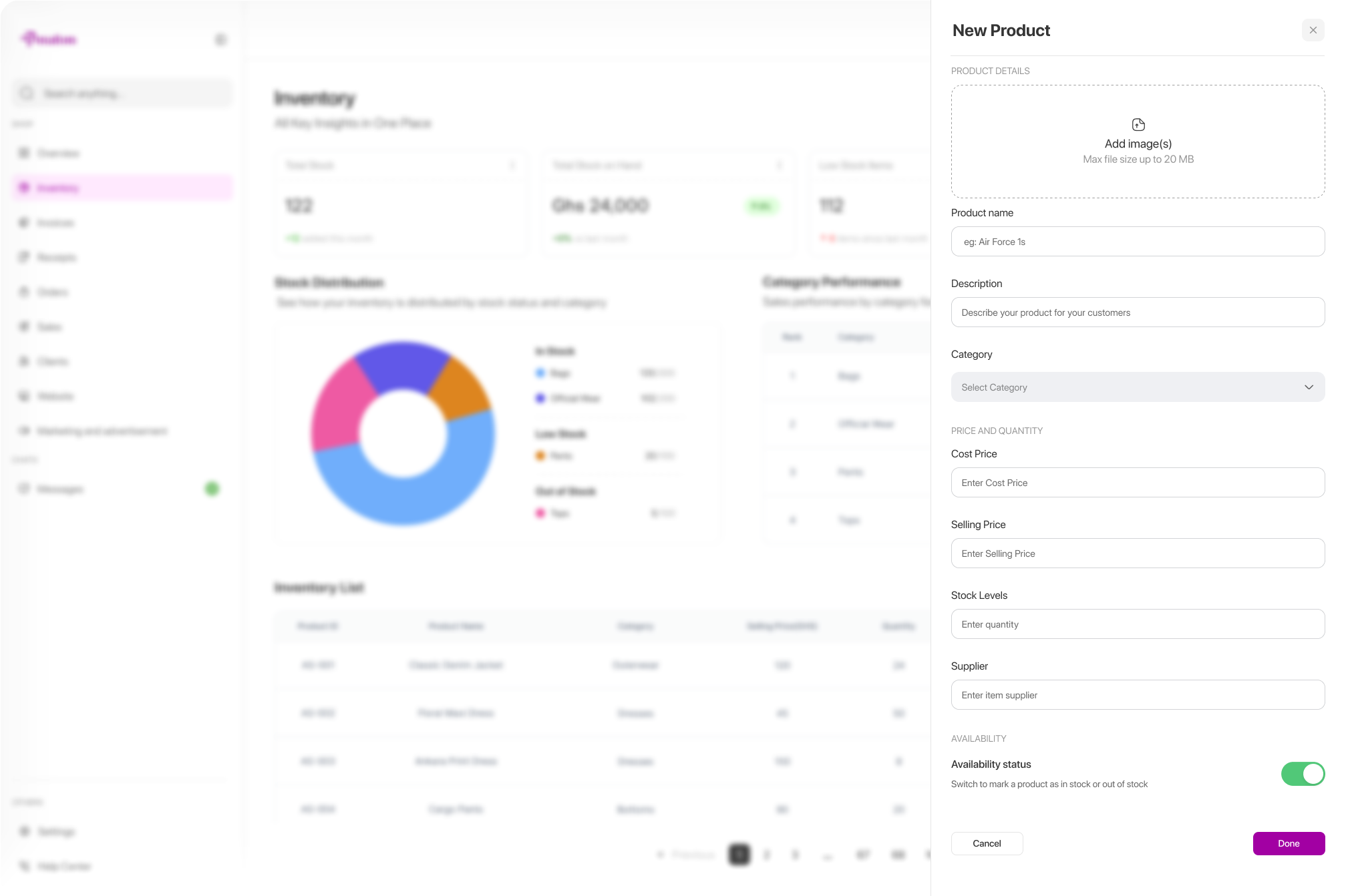Click the green Messages badge indicator

[212, 489]
